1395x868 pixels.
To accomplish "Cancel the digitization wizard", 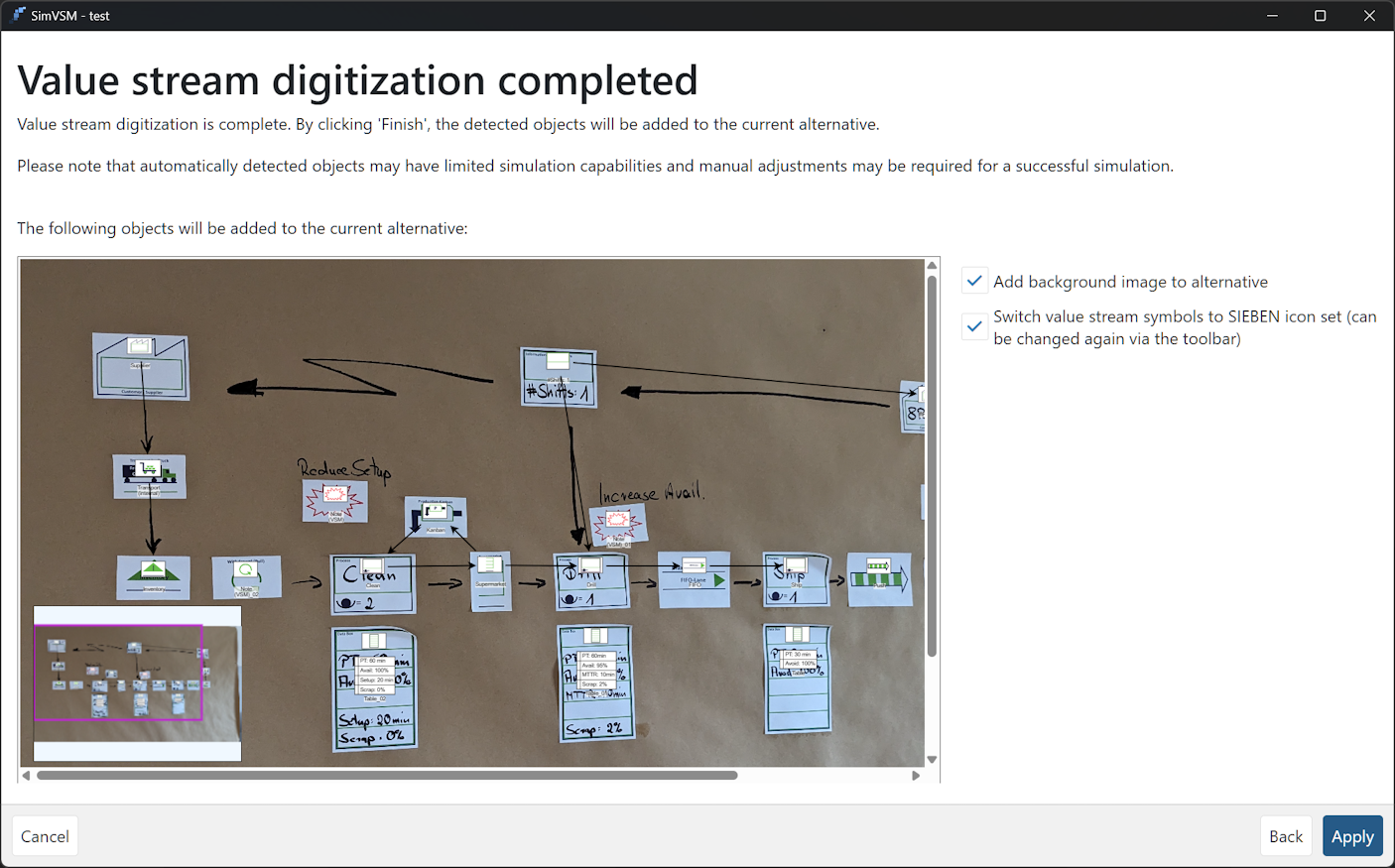I will (x=45, y=836).
